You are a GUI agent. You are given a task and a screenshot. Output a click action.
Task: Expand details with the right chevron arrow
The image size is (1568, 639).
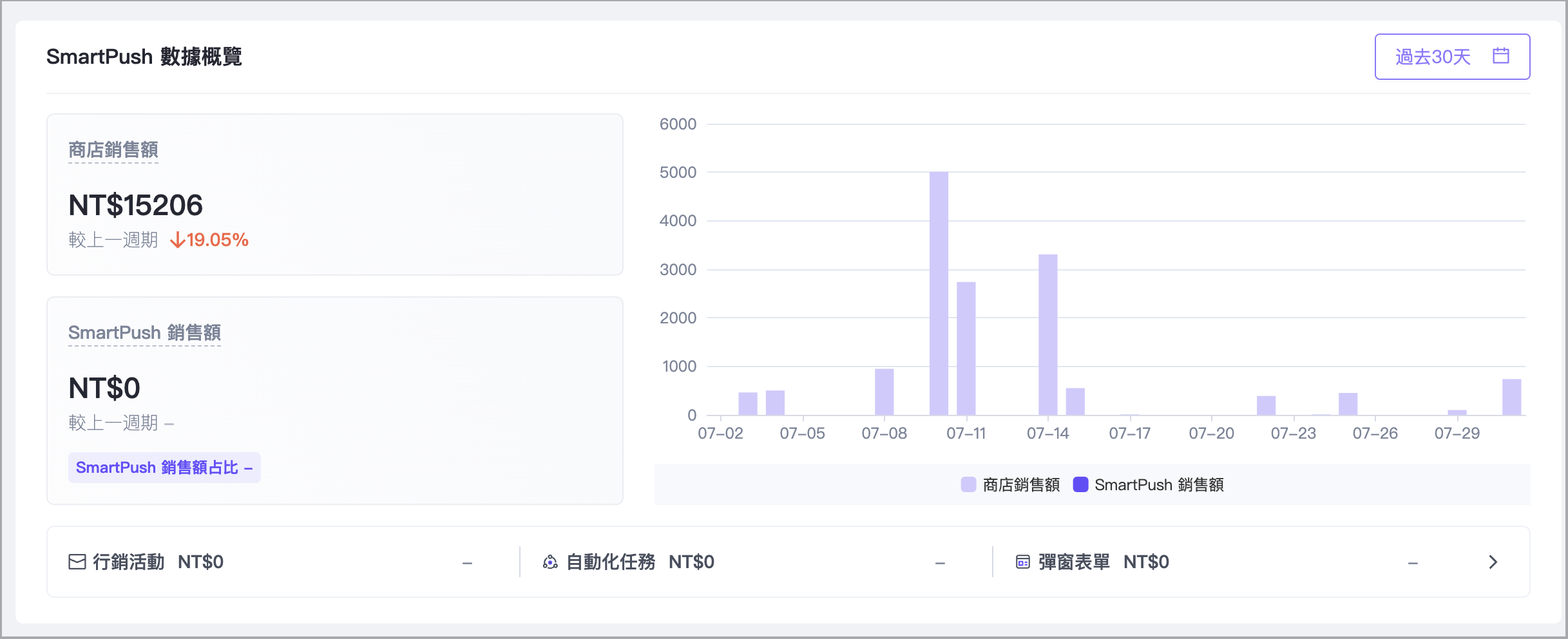1493,562
